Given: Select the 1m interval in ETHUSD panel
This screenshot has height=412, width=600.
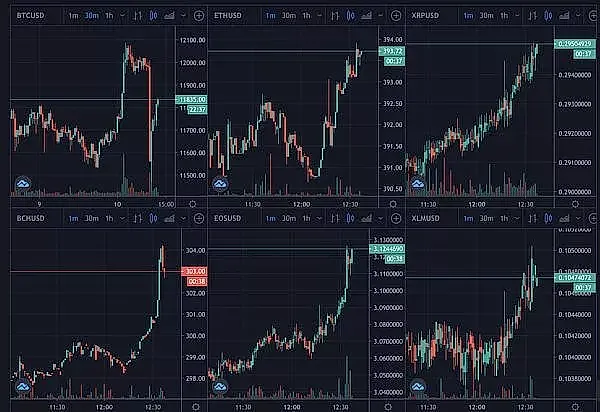Looking at the screenshot, I should (x=271, y=16).
